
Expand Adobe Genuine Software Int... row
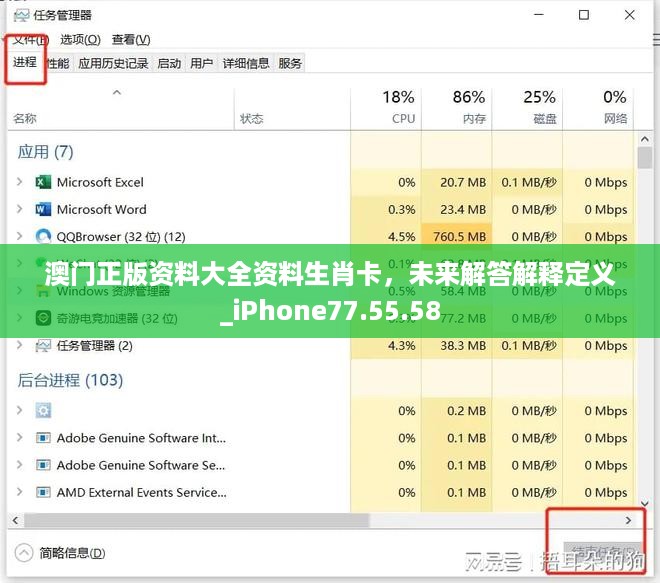[x=19, y=437]
